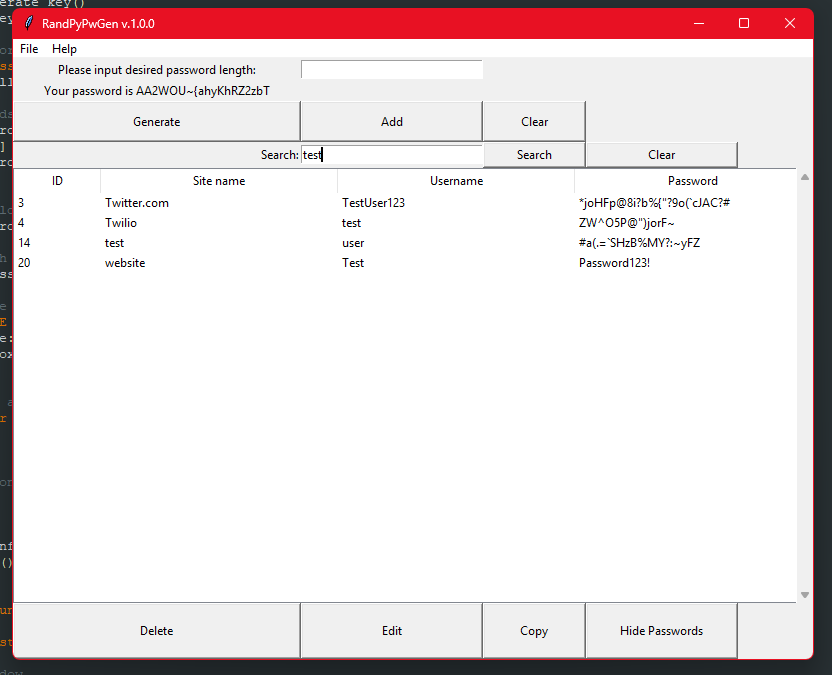Click the scrollbar down arrow
The width and height of the screenshot is (832, 675).
pyautogui.click(x=804, y=595)
